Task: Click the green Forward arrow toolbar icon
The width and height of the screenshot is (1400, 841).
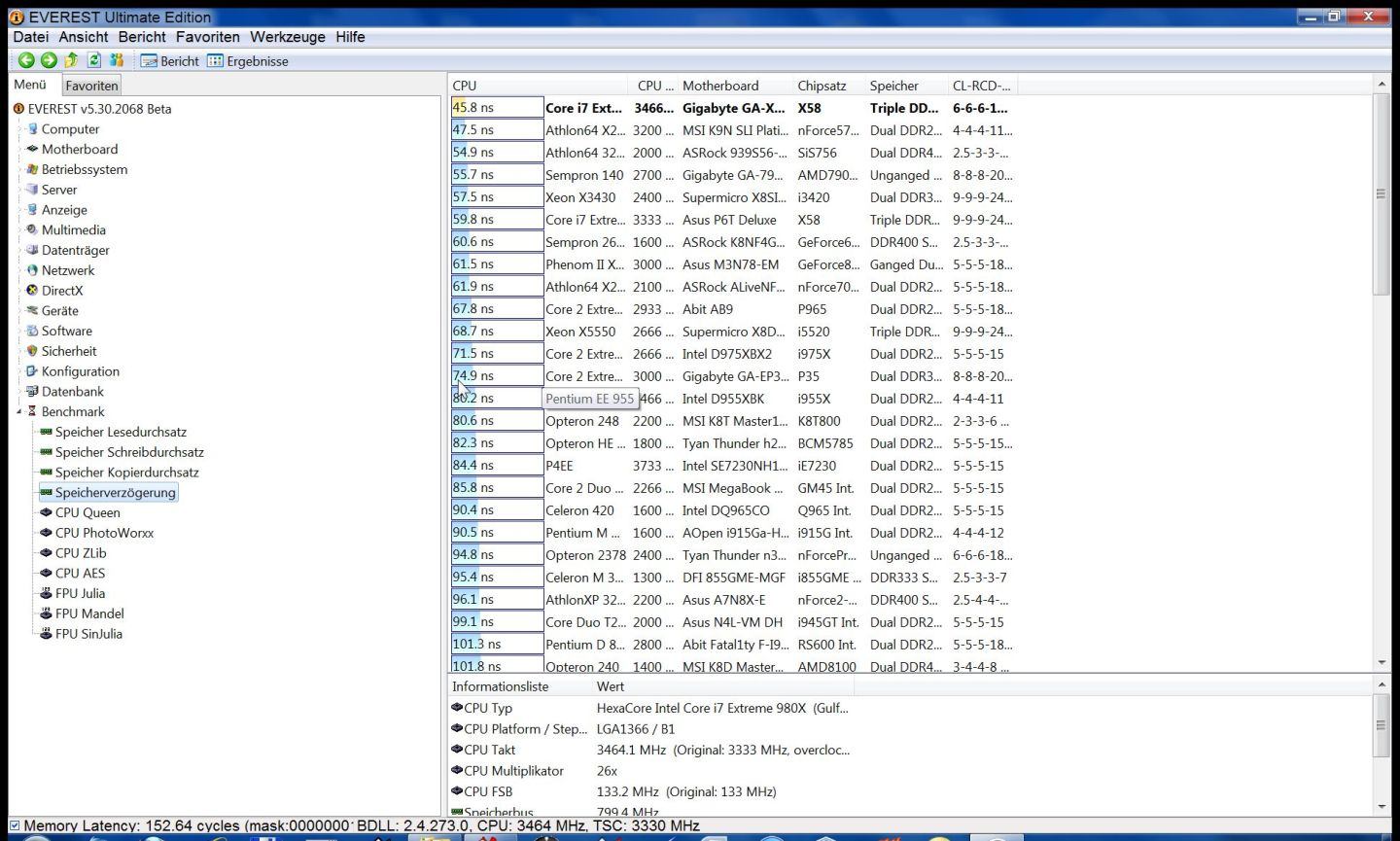Action: tap(49, 60)
